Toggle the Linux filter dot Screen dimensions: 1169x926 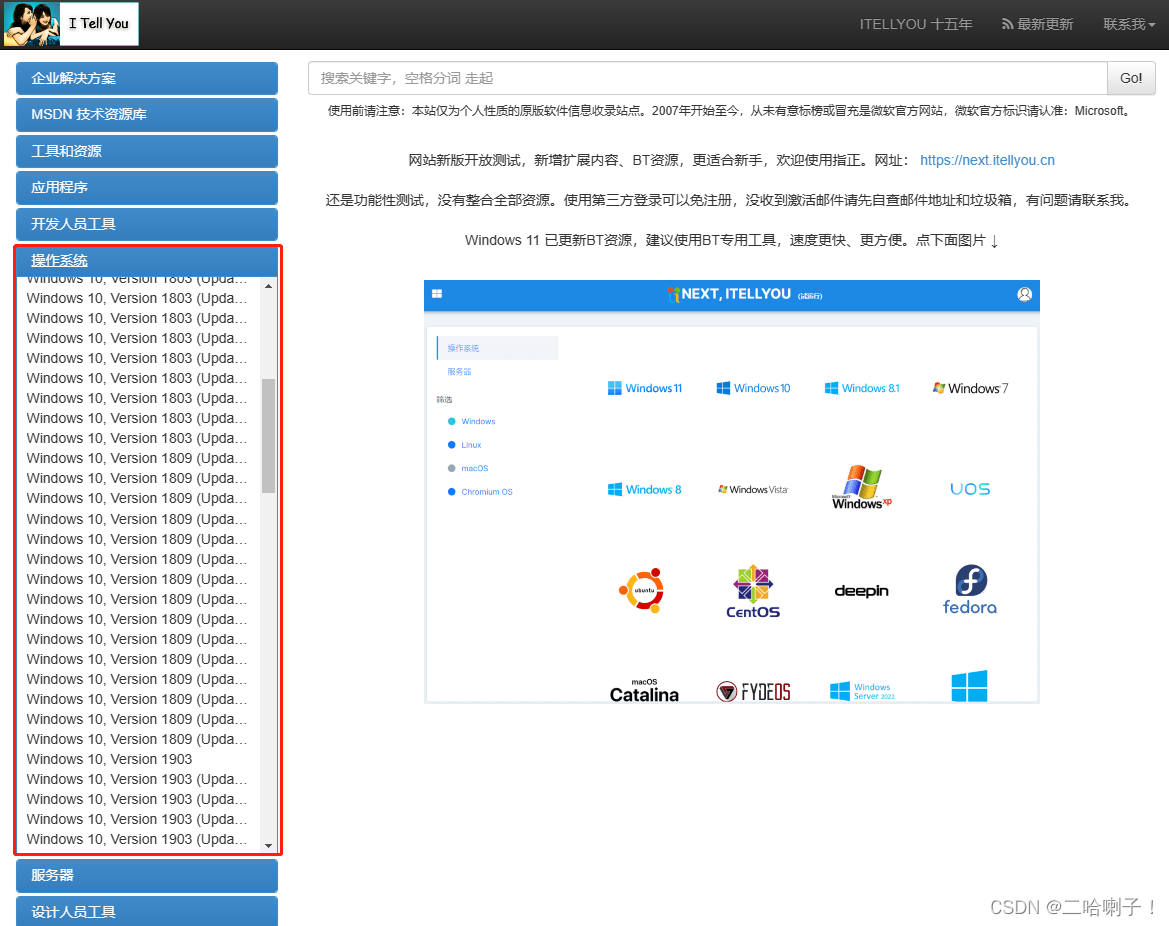(452, 444)
